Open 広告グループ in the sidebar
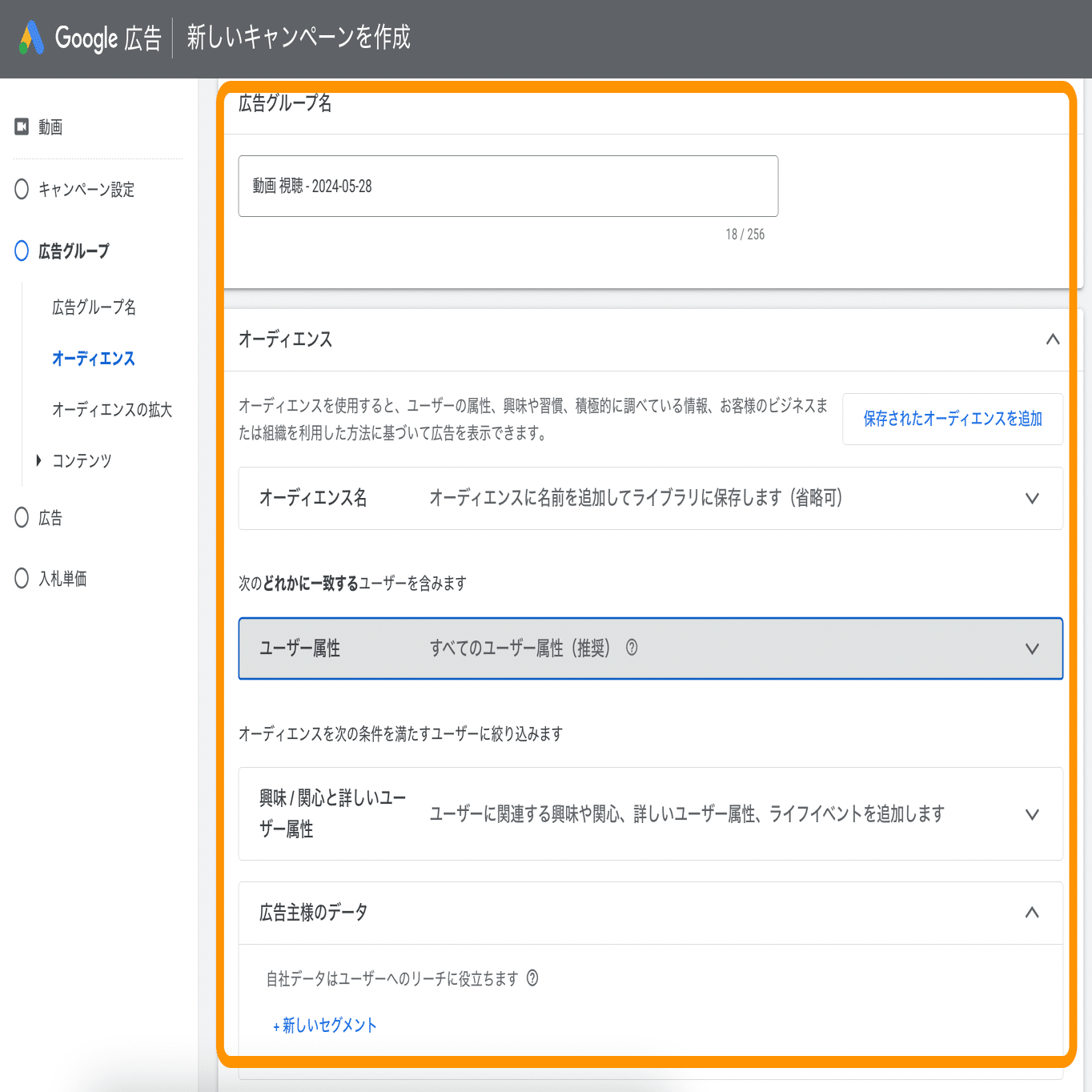Viewport: 1092px width, 1092px height. [x=74, y=251]
